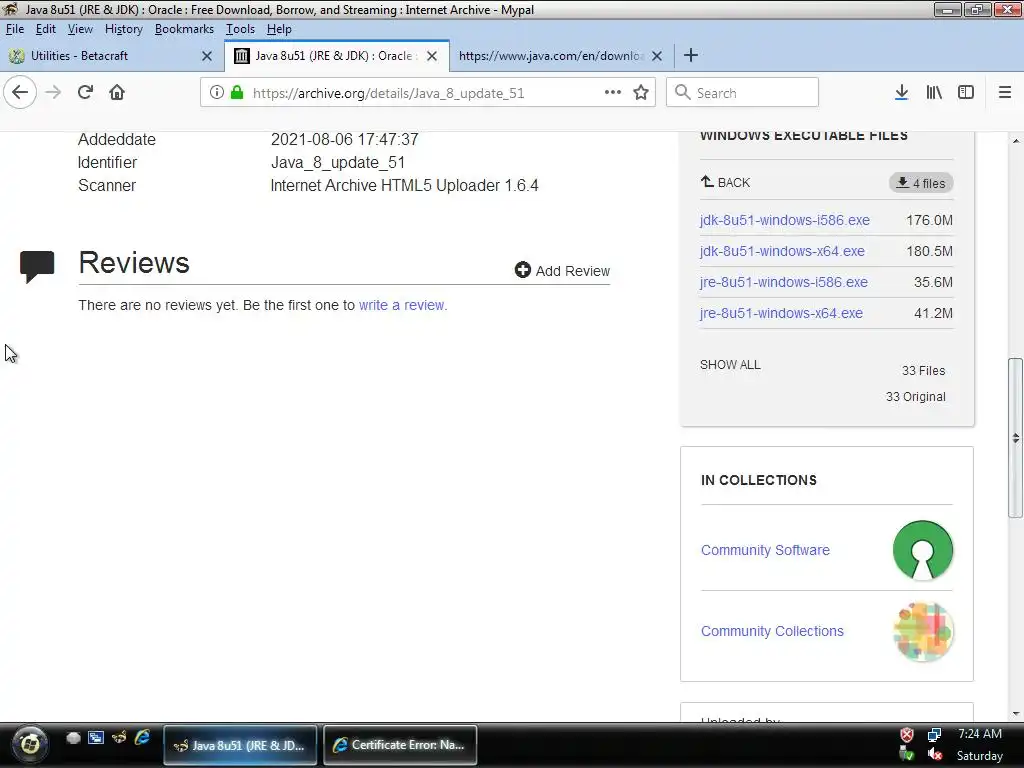
Task: Reload the current page
Action: pos(86,92)
